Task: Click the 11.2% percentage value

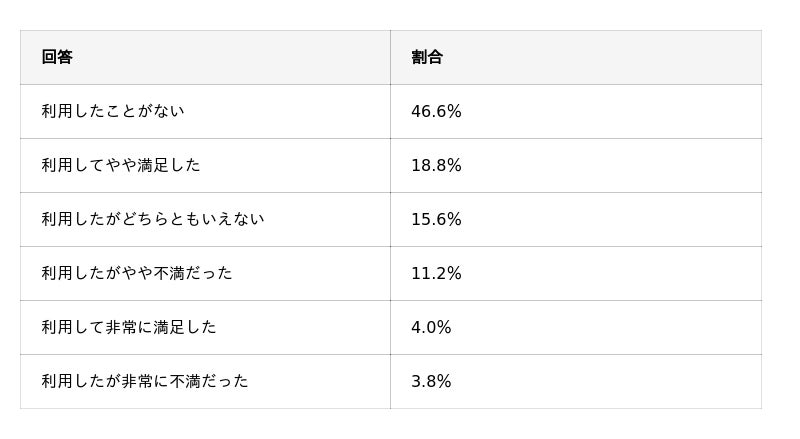Action: [436, 274]
